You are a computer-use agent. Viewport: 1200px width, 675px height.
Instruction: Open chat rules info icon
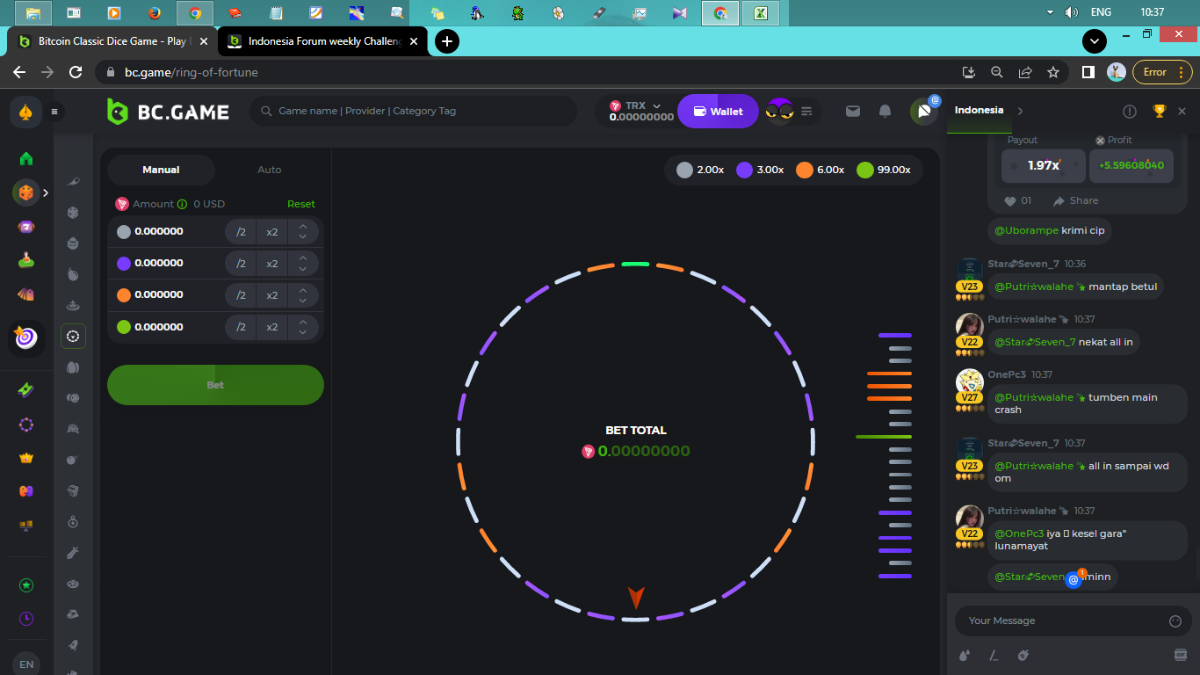click(x=1130, y=111)
